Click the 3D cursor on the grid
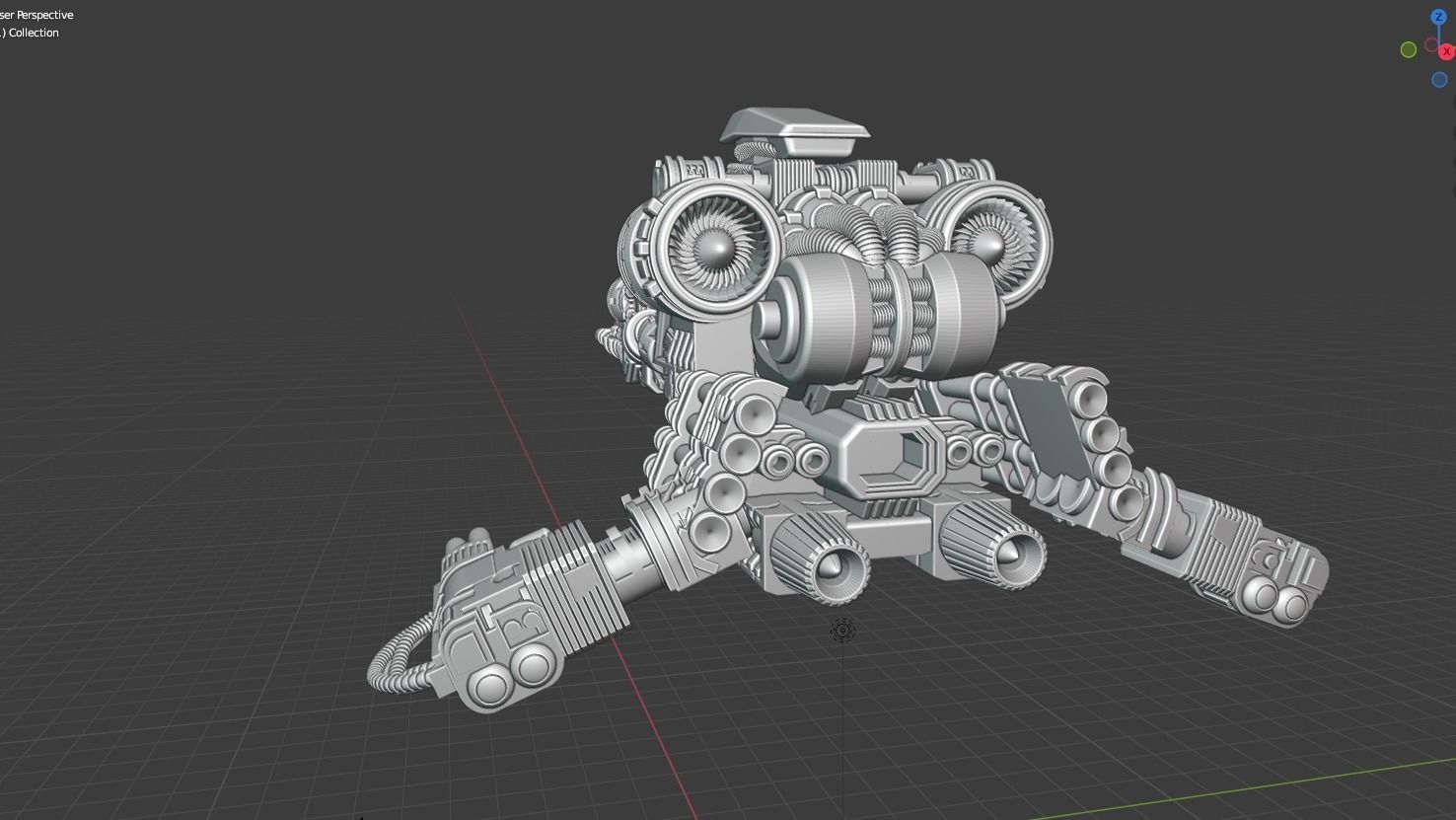 coord(842,631)
